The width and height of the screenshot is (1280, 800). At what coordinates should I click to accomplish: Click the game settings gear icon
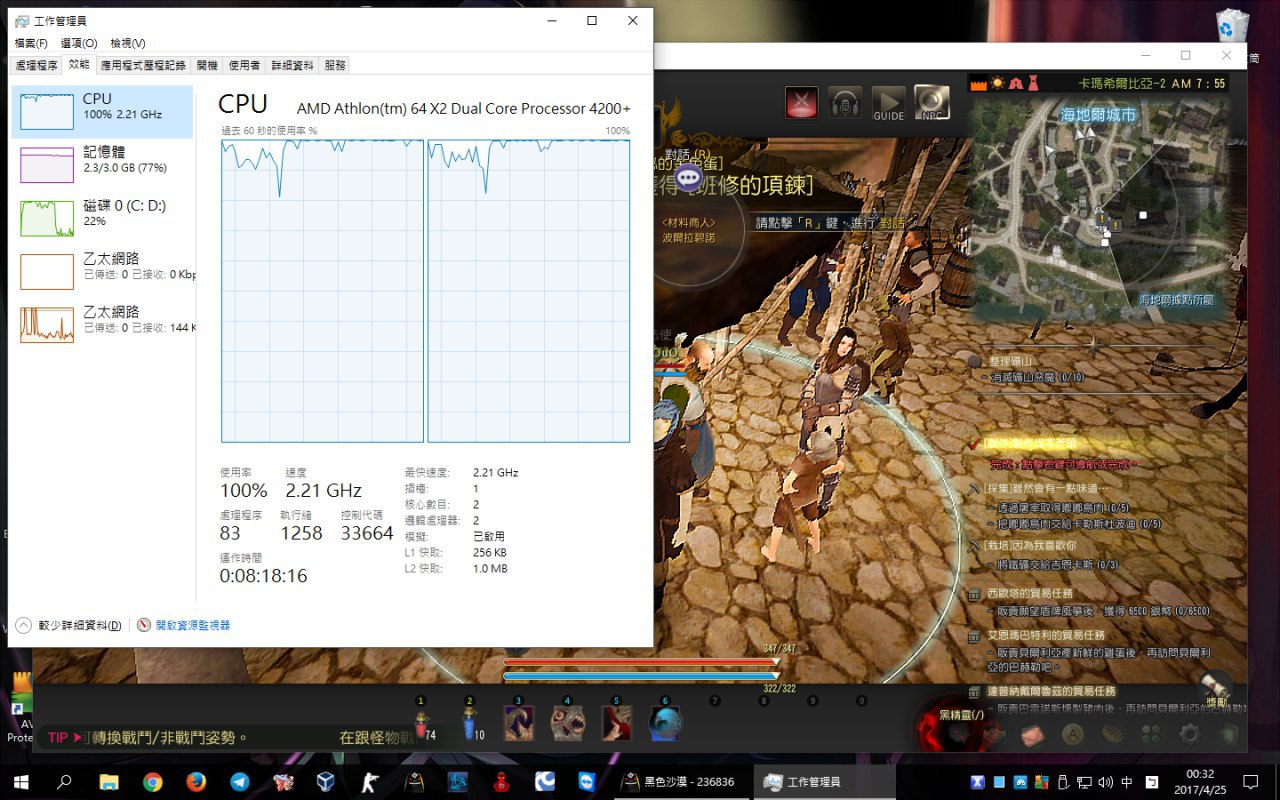coord(1189,734)
